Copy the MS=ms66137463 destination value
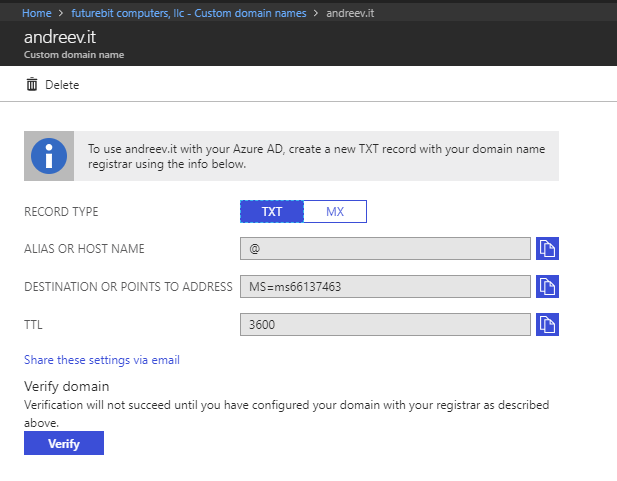The image size is (617, 481). [547, 287]
